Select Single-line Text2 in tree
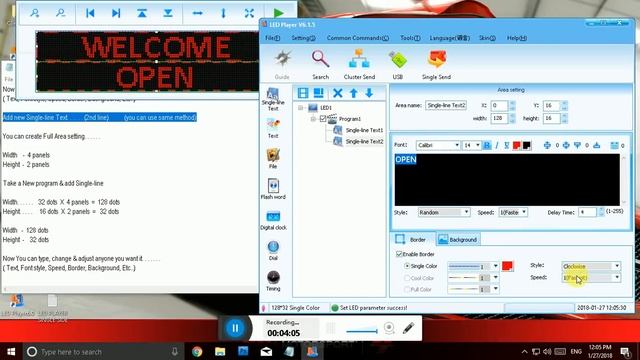Screen dimensions: 640x360 (364, 142)
